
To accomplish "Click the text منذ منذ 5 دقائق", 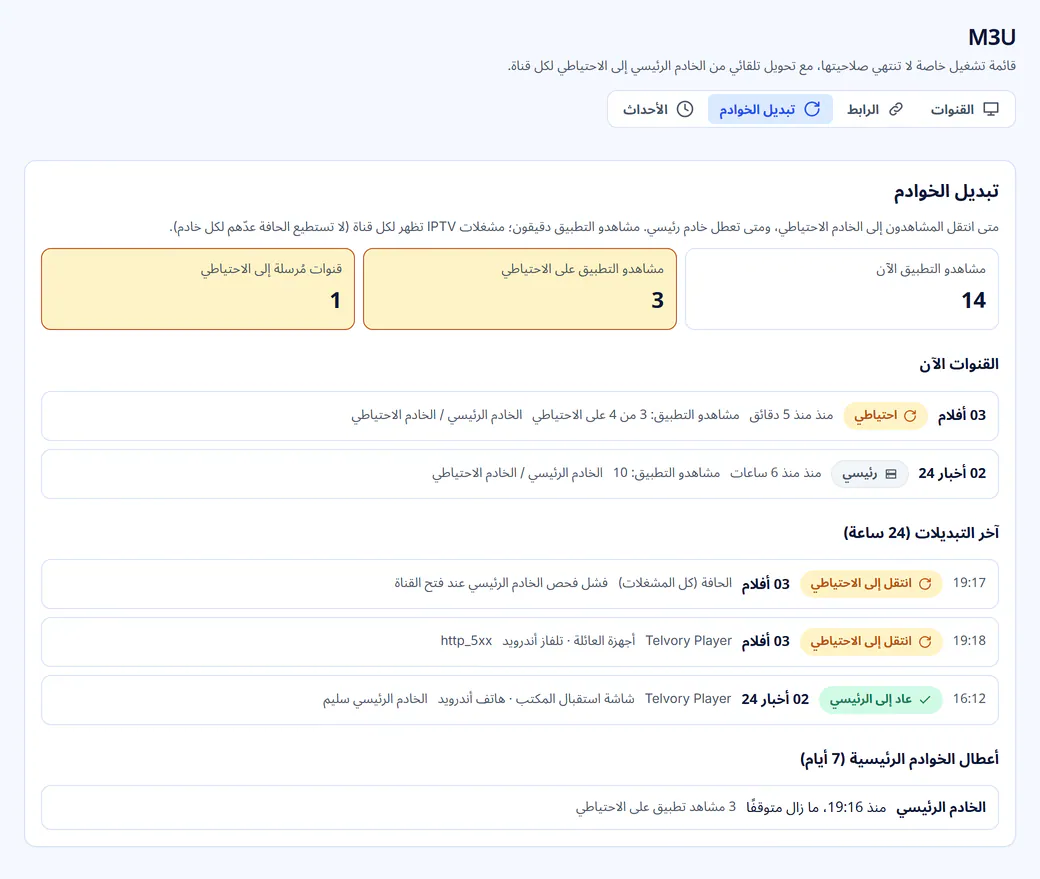I will (791, 415).
